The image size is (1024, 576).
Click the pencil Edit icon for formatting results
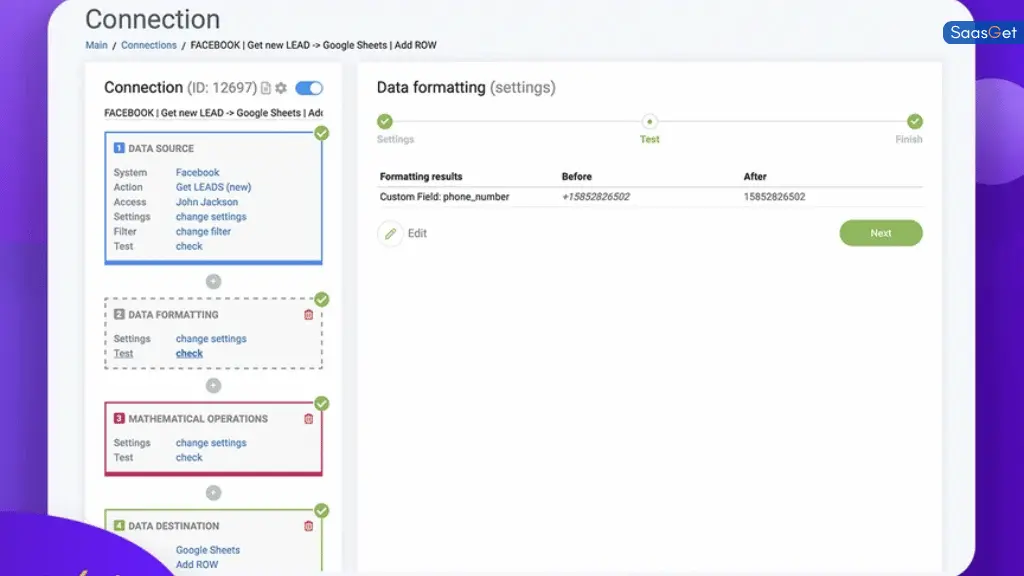tap(391, 233)
